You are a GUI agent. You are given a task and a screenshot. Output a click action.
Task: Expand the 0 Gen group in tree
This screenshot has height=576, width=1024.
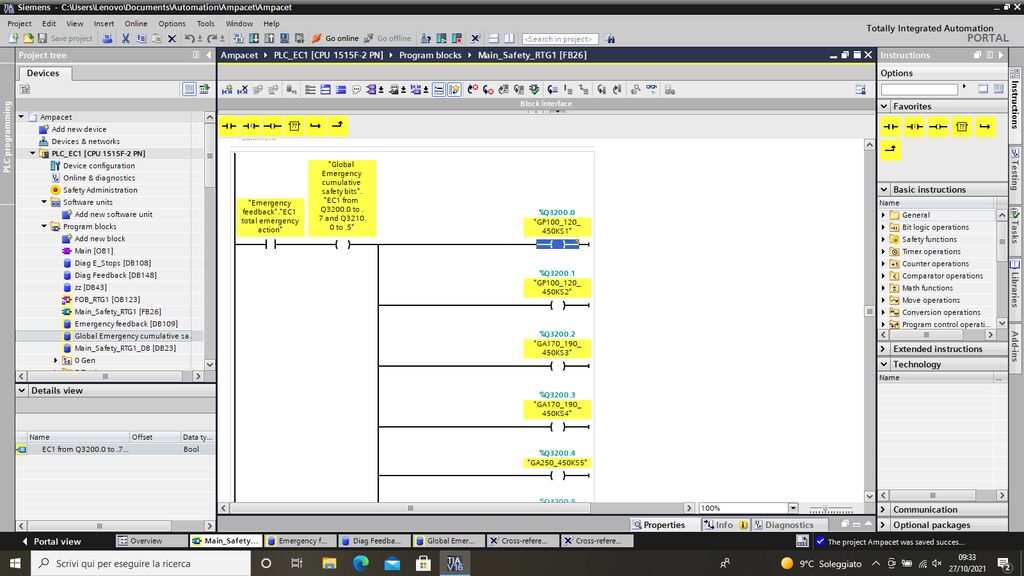(x=56, y=360)
